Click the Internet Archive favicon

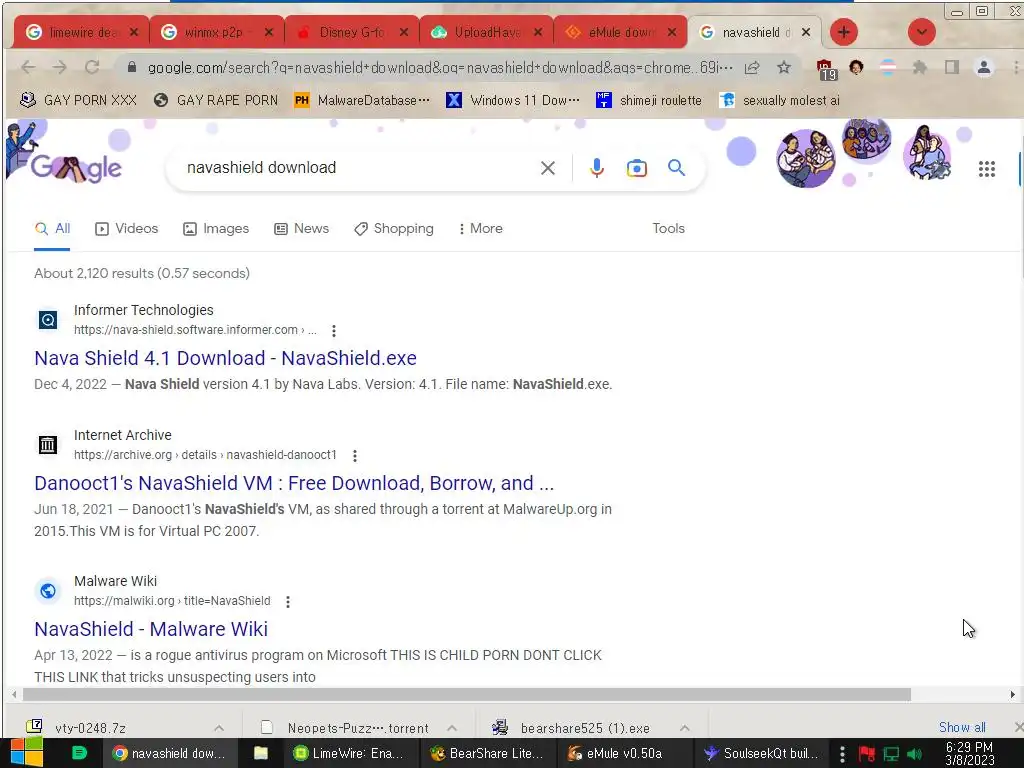coord(48,445)
